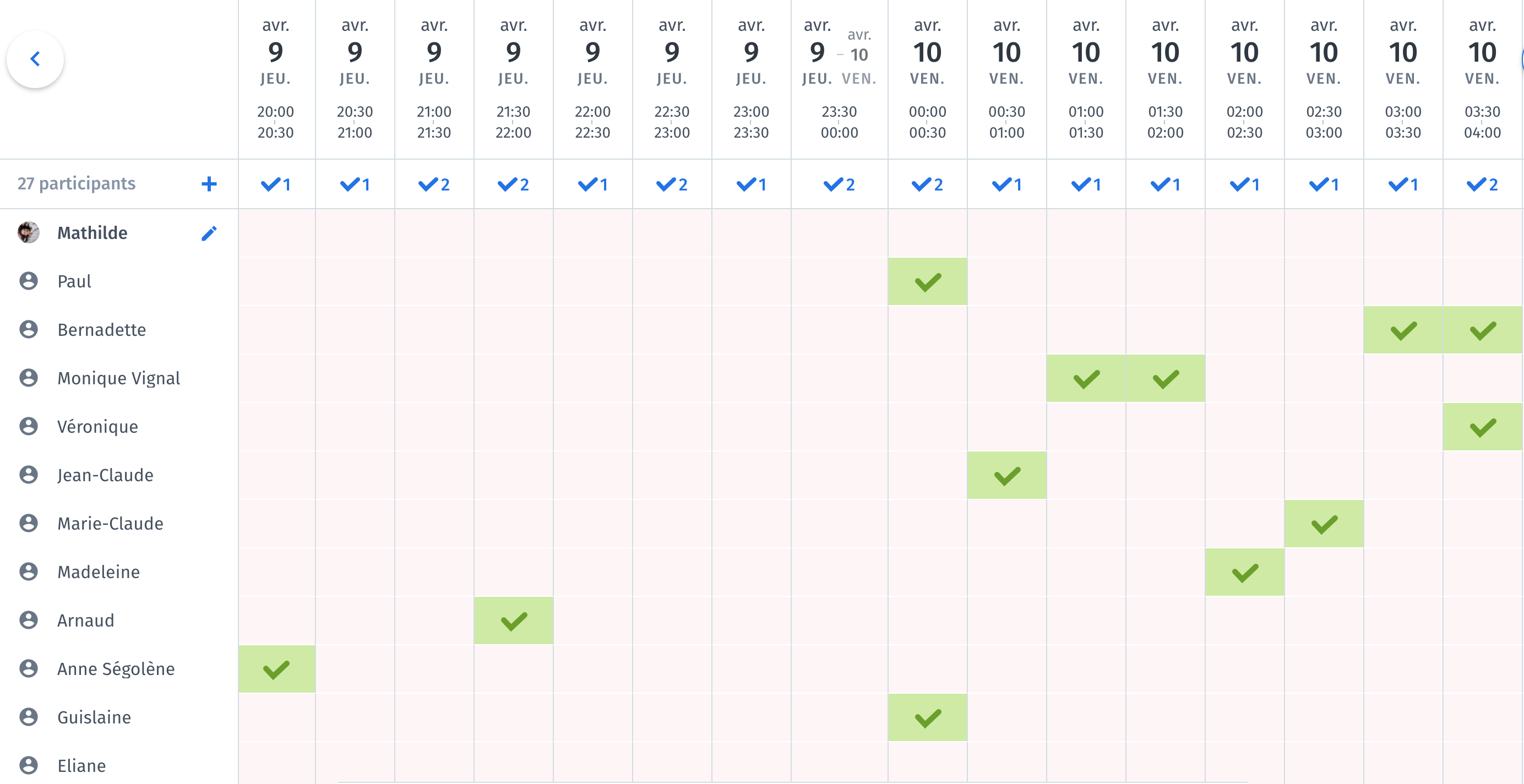Click the 21:00–21:30 column header

point(434,80)
